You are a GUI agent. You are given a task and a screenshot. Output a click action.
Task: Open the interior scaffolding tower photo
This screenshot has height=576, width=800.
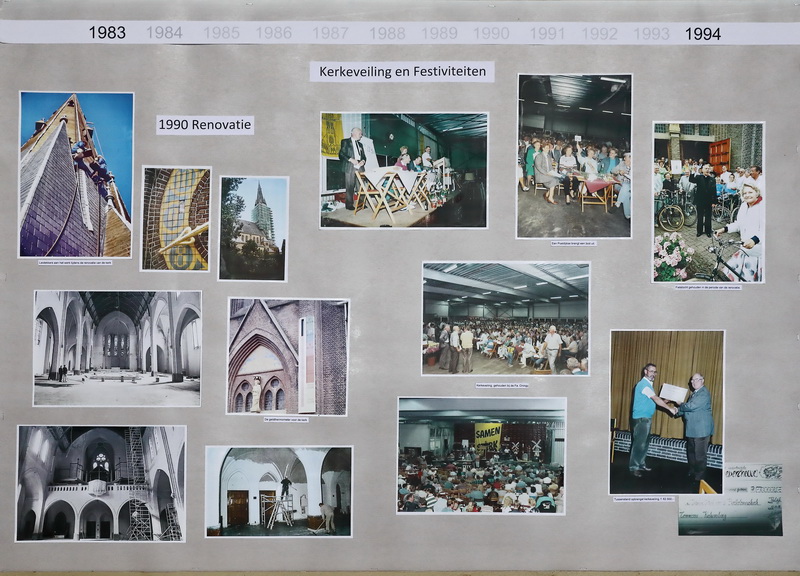[101, 483]
